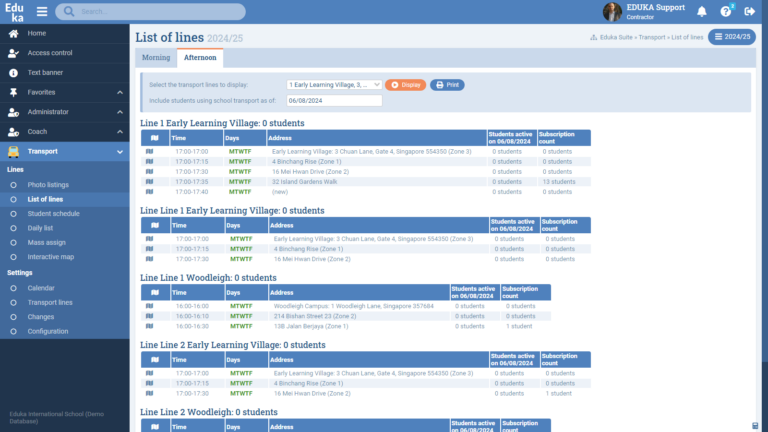Click the hamburger menu icon in header
Image resolution: width=768 pixels, height=432 pixels.
(x=42, y=12)
